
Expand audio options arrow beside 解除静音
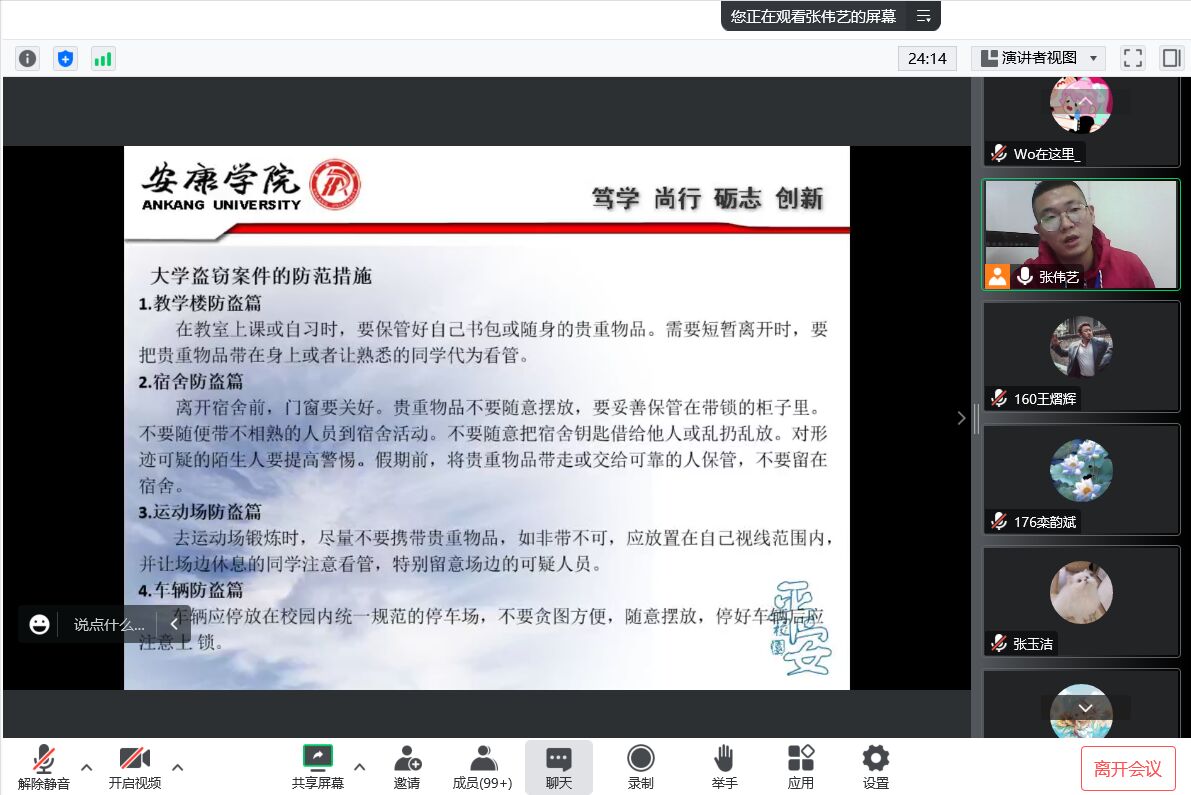pos(86,767)
